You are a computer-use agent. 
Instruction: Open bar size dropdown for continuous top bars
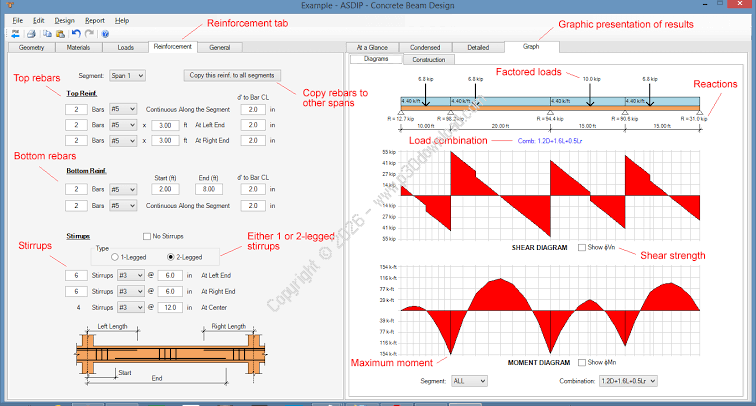[123, 109]
